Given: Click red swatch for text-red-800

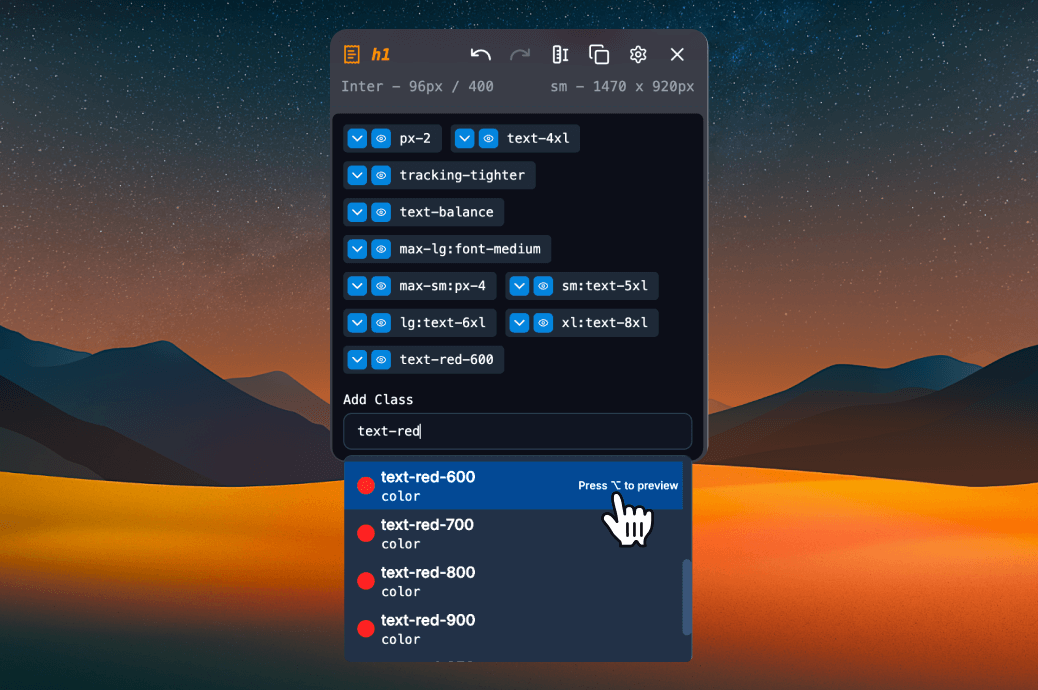Looking at the screenshot, I should (366, 581).
